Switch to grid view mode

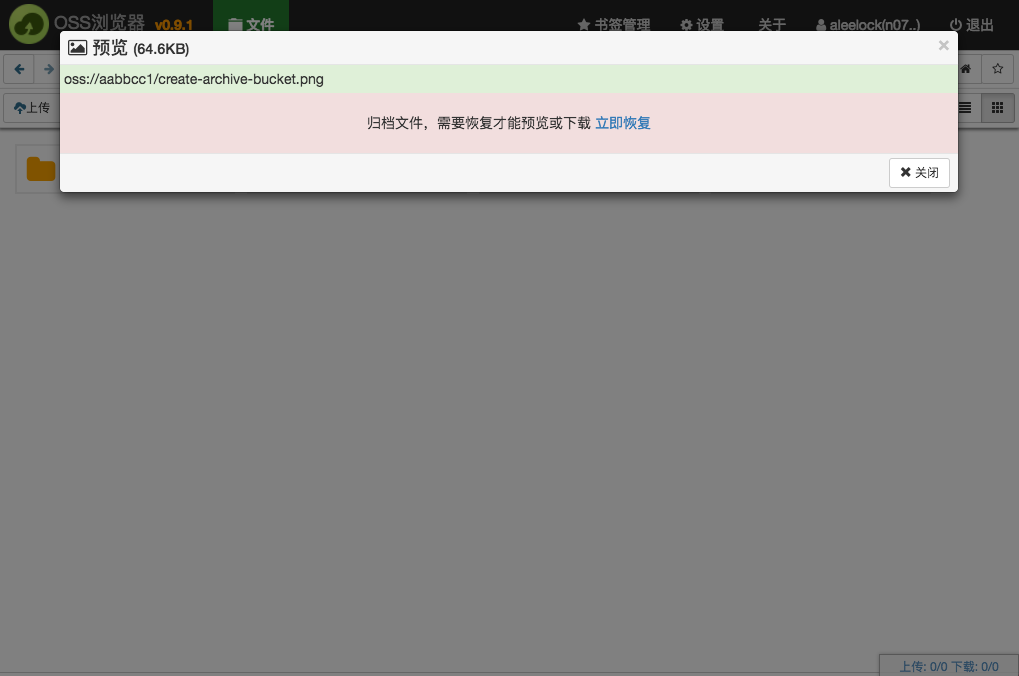coord(996,107)
